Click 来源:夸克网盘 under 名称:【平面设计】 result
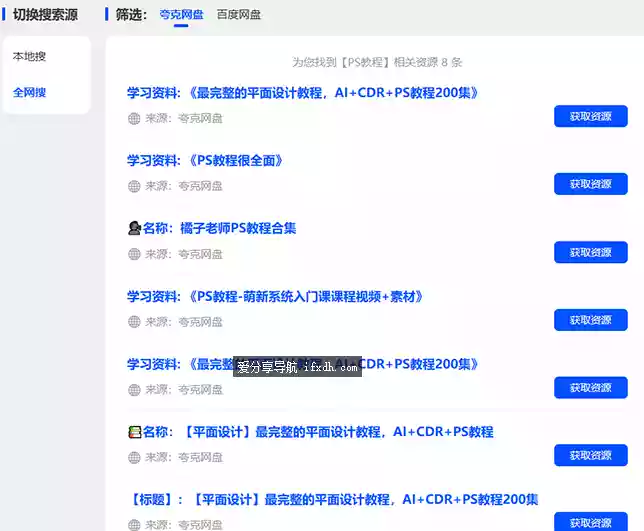Screen dimensions: 644x531 click(184, 457)
